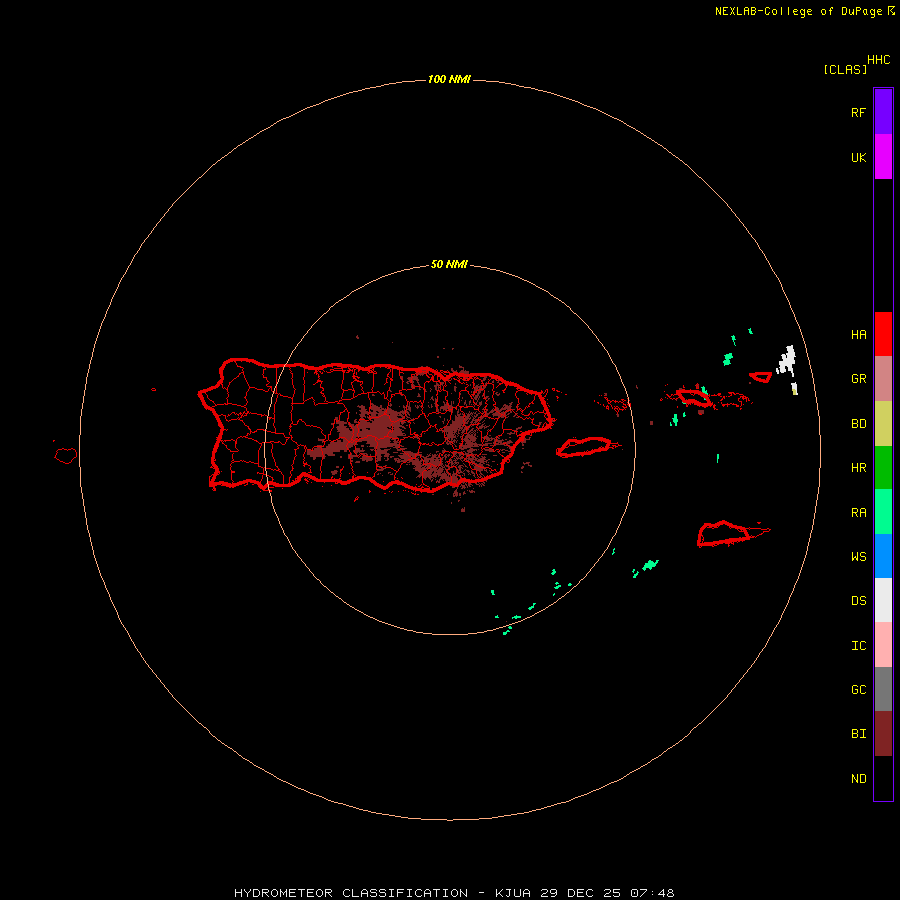Image resolution: width=900 pixels, height=900 pixels.
Task: Select the IC light pink legend swatch
Action: (x=883, y=645)
